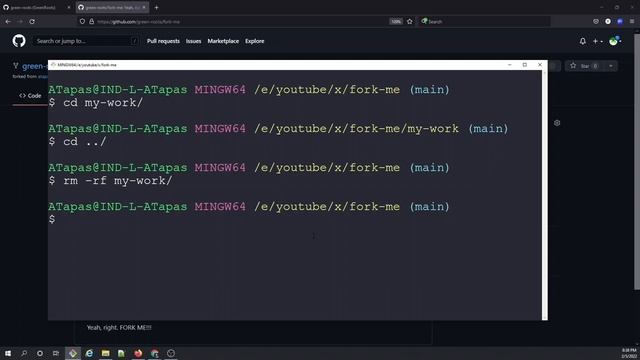This screenshot has width=640, height=360.
Task: Open the green document app in taskbar
Action: pos(122,353)
